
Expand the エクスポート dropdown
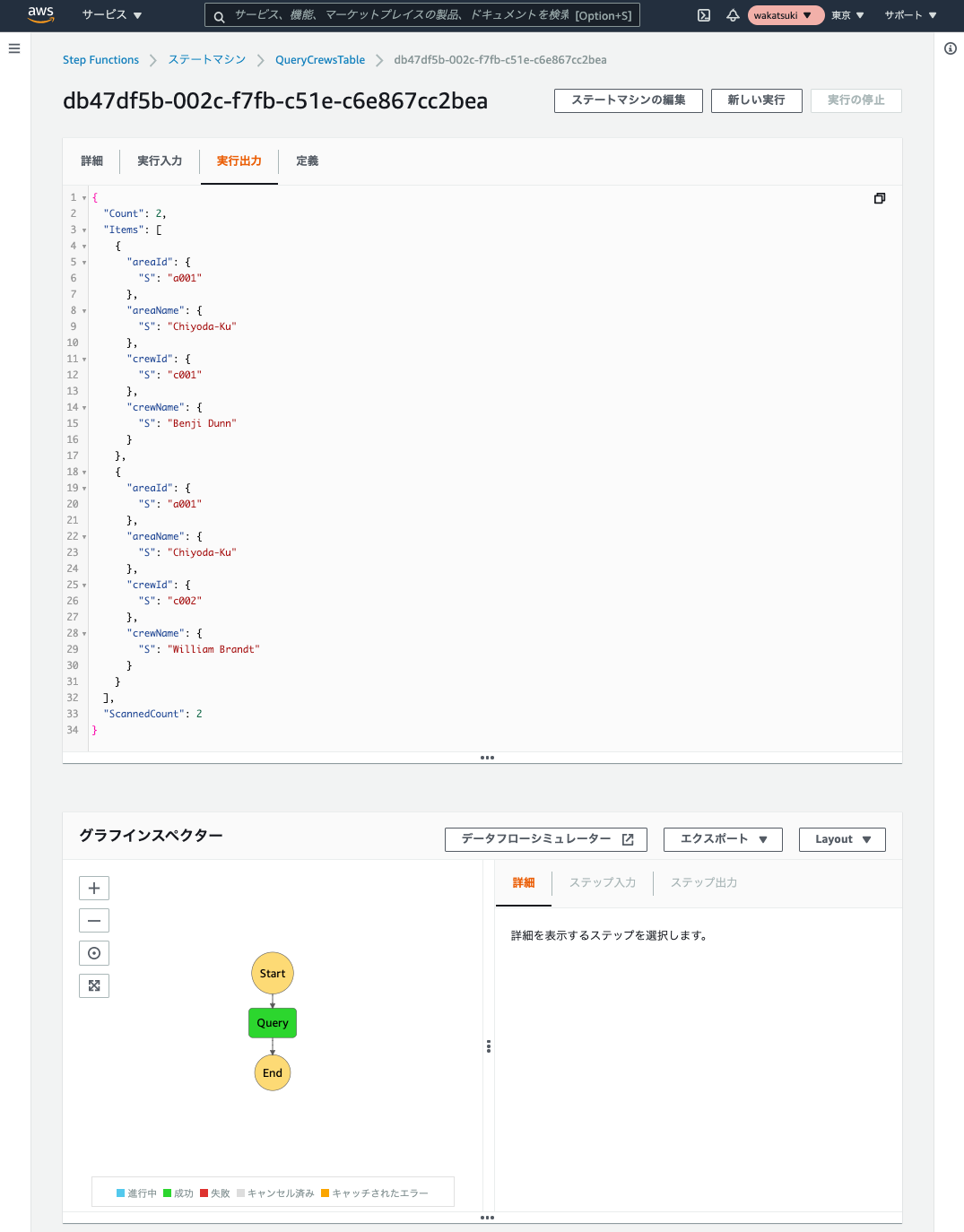click(723, 839)
